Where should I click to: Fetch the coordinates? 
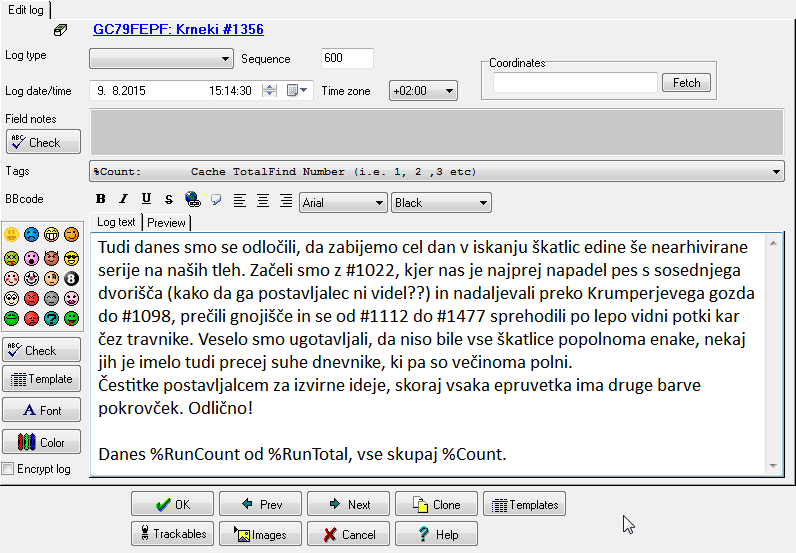tap(686, 83)
